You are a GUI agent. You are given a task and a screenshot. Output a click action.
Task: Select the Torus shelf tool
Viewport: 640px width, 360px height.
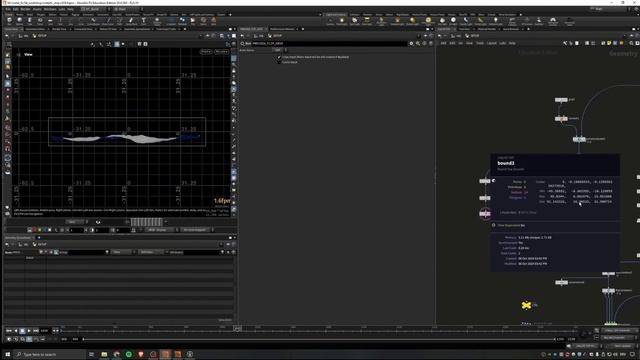(40, 21)
